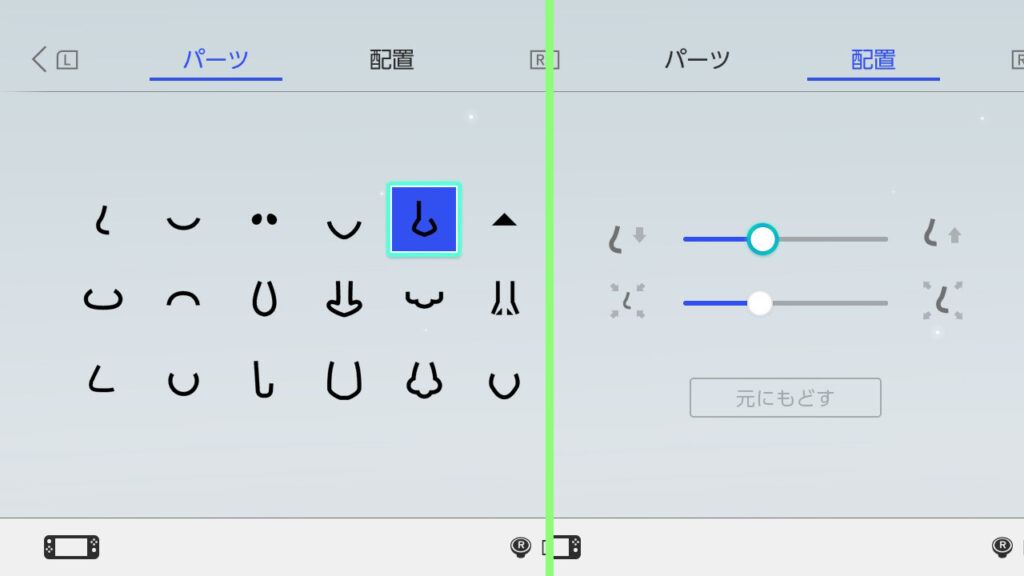Select the highlighted nose in blue square
The image size is (1024, 576).
click(424, 219)
